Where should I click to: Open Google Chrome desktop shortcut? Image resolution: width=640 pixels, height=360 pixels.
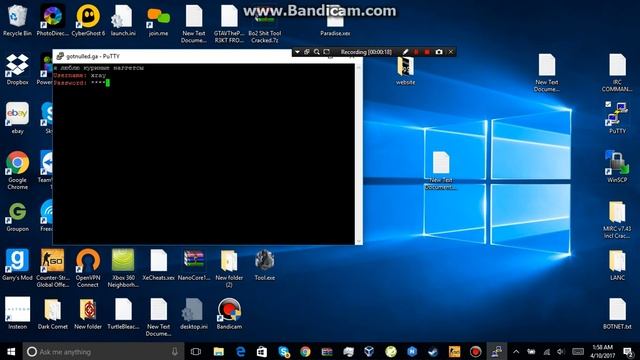click(17, 171)
